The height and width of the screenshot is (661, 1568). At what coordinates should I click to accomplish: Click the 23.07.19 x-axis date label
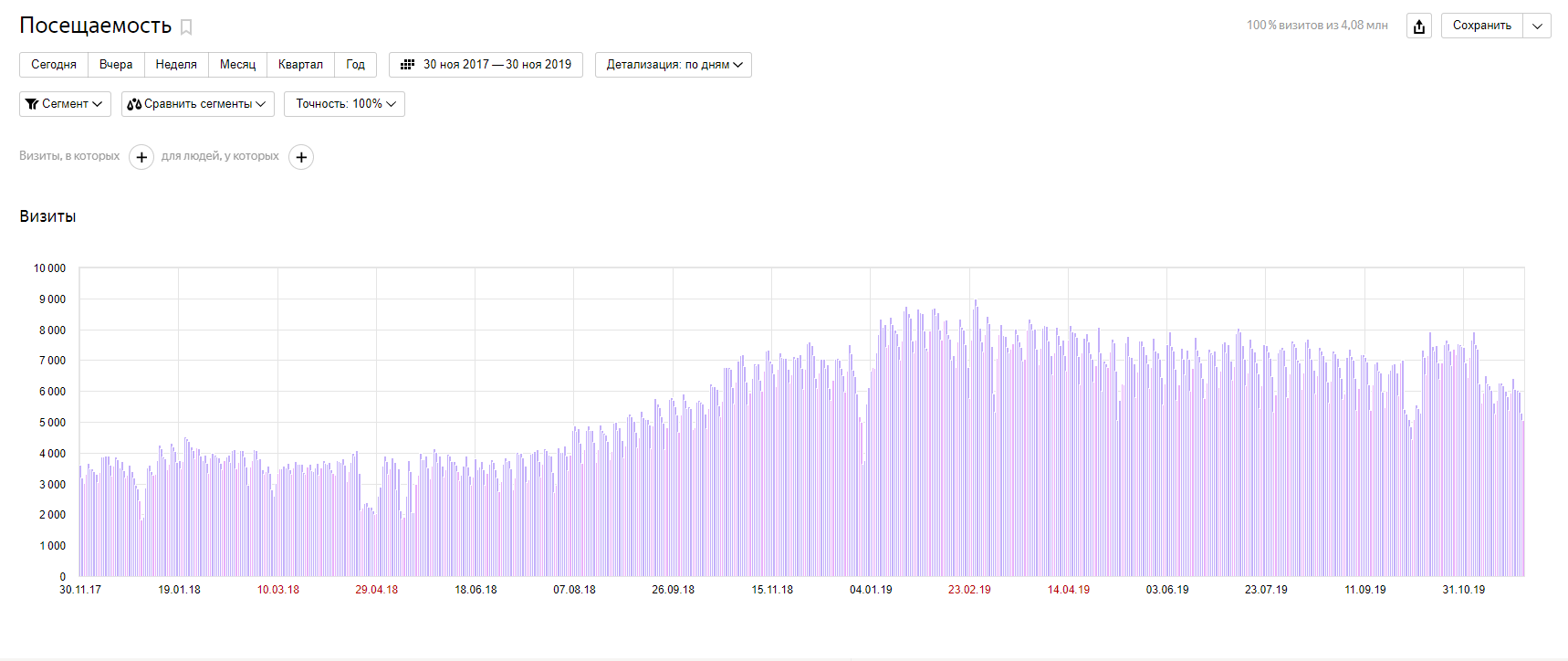[x=1266, y=590]
